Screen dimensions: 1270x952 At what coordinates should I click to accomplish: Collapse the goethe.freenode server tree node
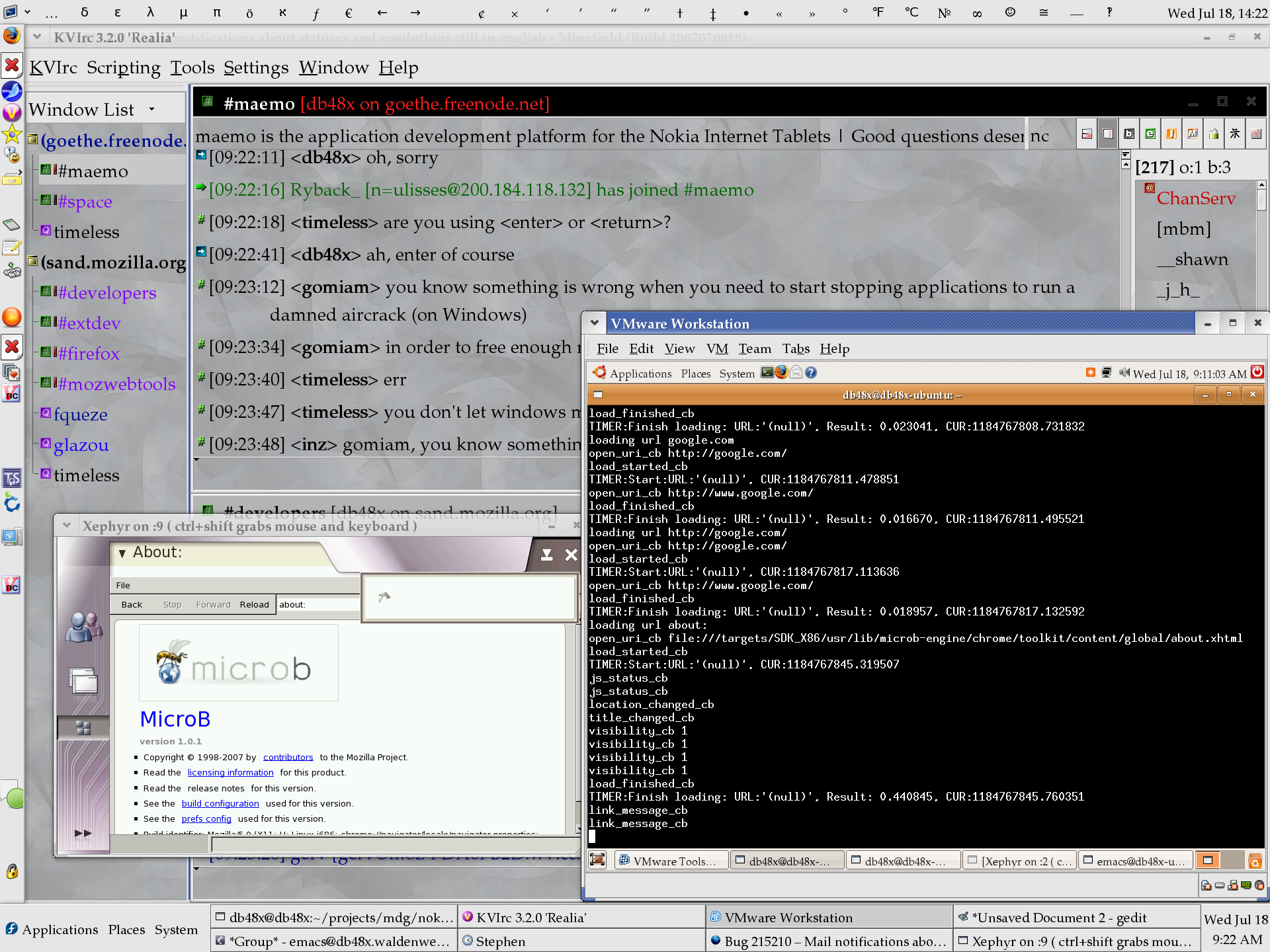(32, 139)
